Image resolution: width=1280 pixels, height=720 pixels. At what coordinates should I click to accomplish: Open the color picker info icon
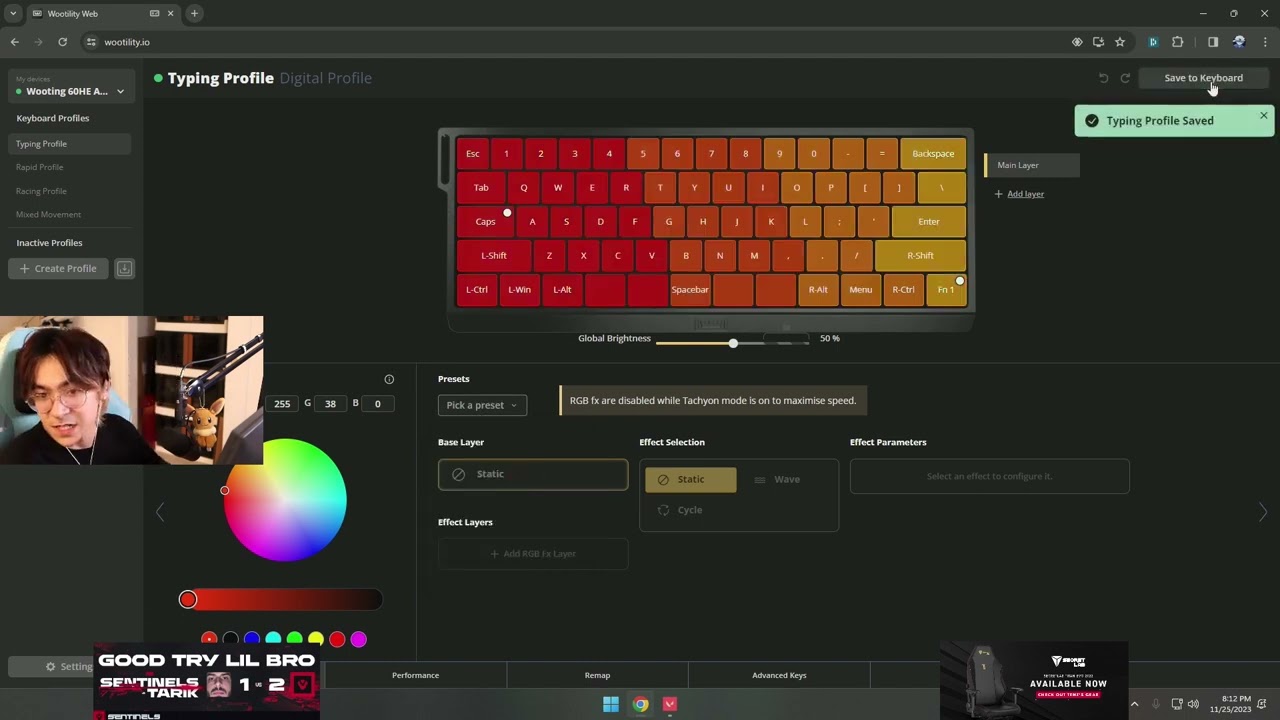pos(389,379)
